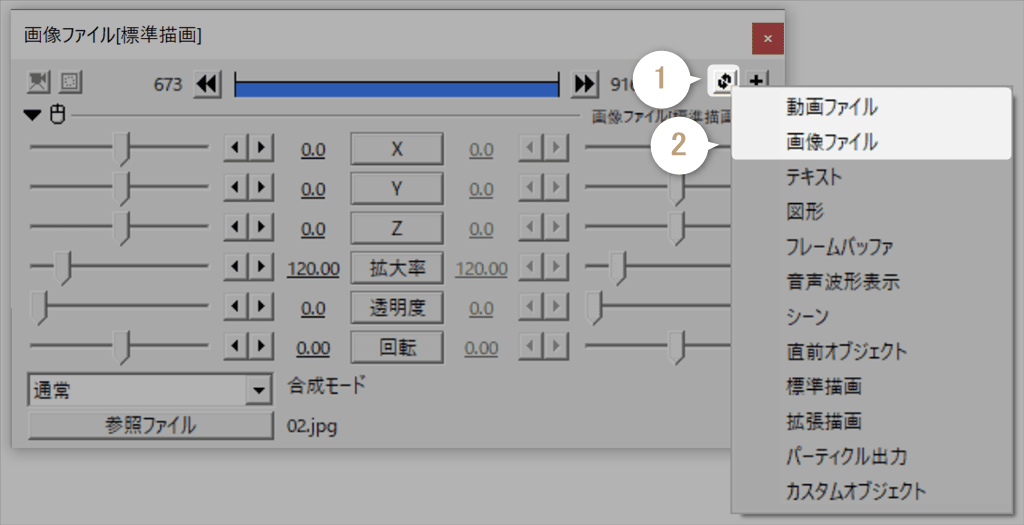
Task: Click the Y movement button
Action: (397, 189)
